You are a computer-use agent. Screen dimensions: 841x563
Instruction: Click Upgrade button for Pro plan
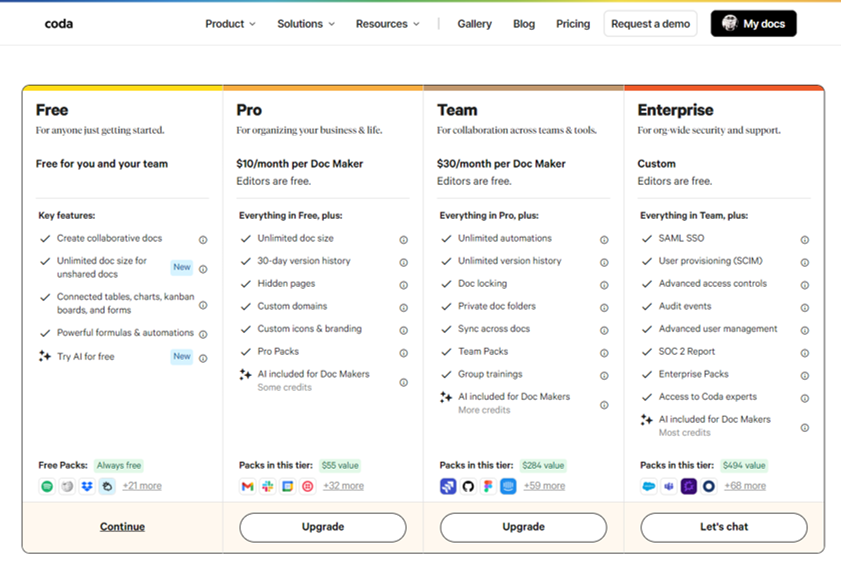pyautogui.click(x=323, y=527)
